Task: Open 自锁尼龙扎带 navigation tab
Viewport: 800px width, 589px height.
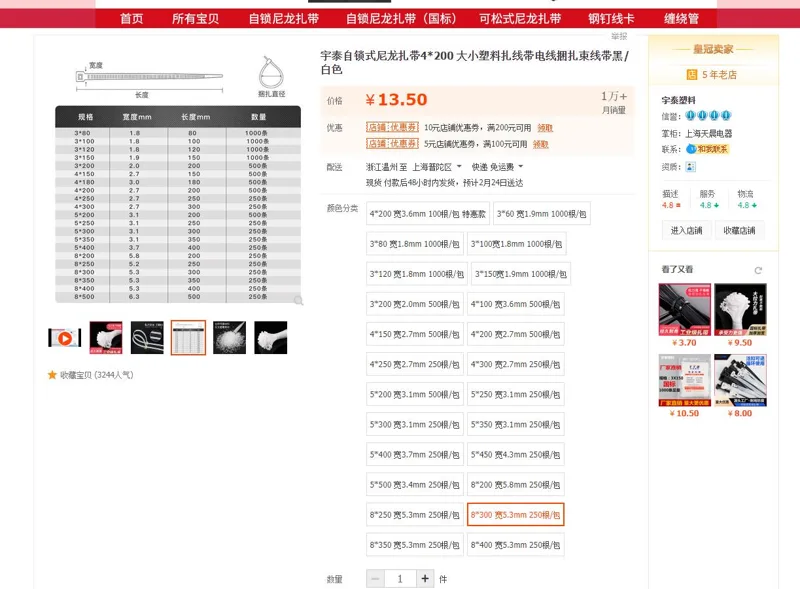Action: click(284, 19)
